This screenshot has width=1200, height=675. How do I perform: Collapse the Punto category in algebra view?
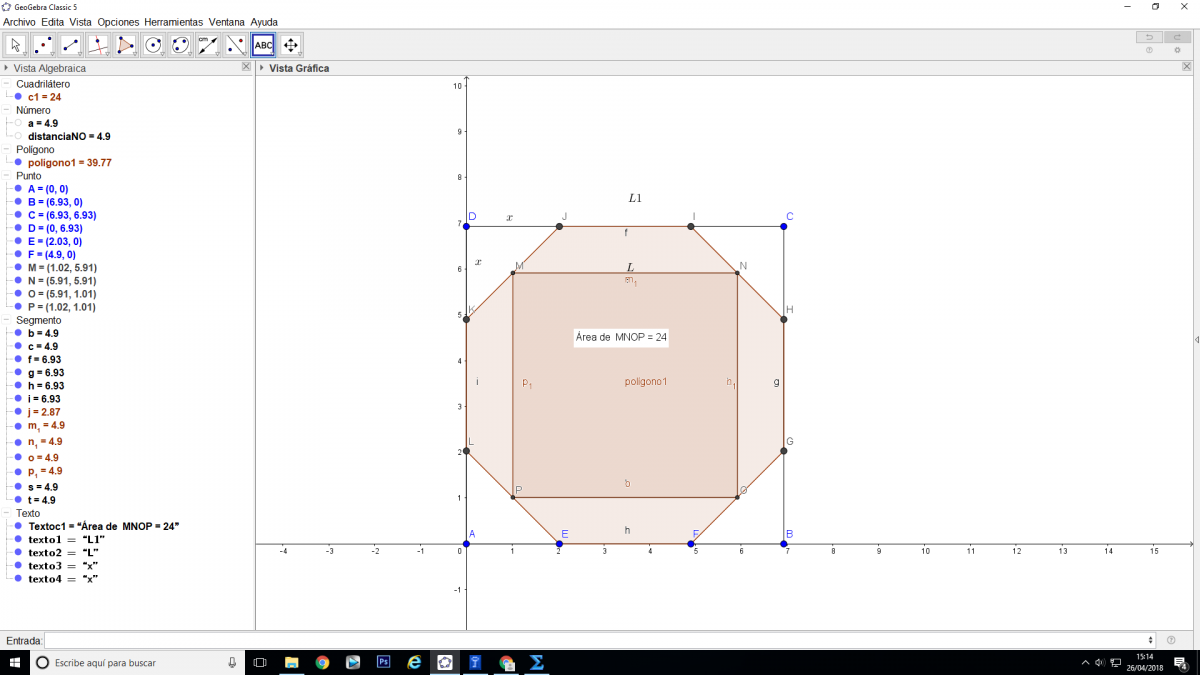7,176
